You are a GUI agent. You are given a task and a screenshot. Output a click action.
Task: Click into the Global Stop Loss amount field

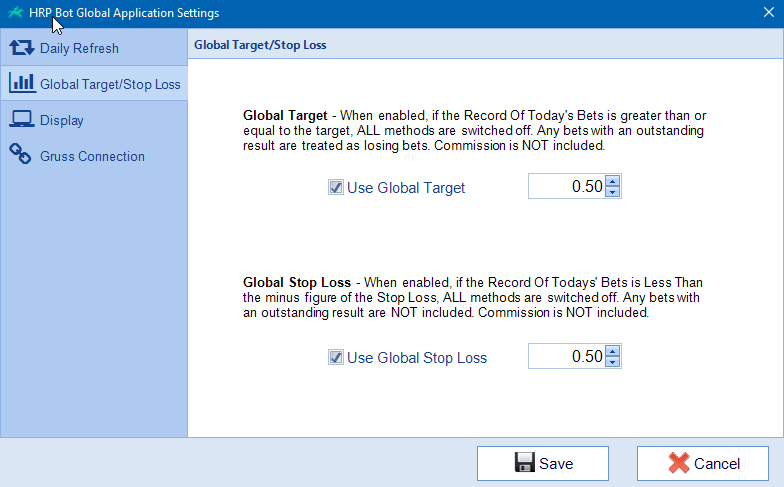click(566, 356)
